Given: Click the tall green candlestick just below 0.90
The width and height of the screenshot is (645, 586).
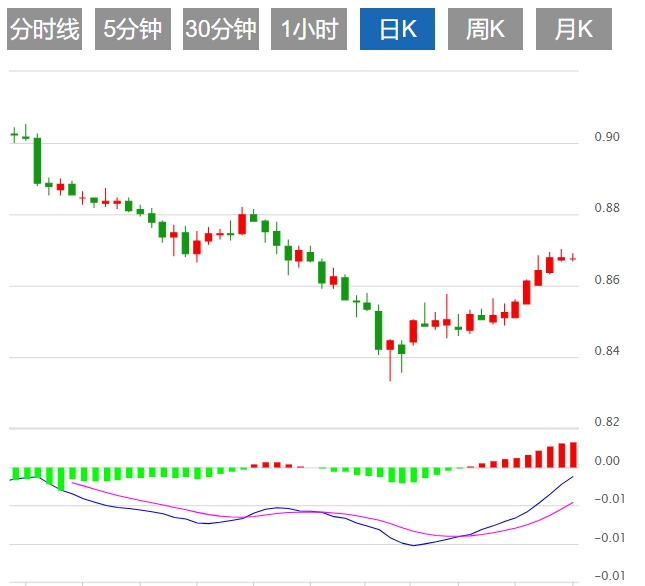Looking at the screenshot, I should (37, 160).
